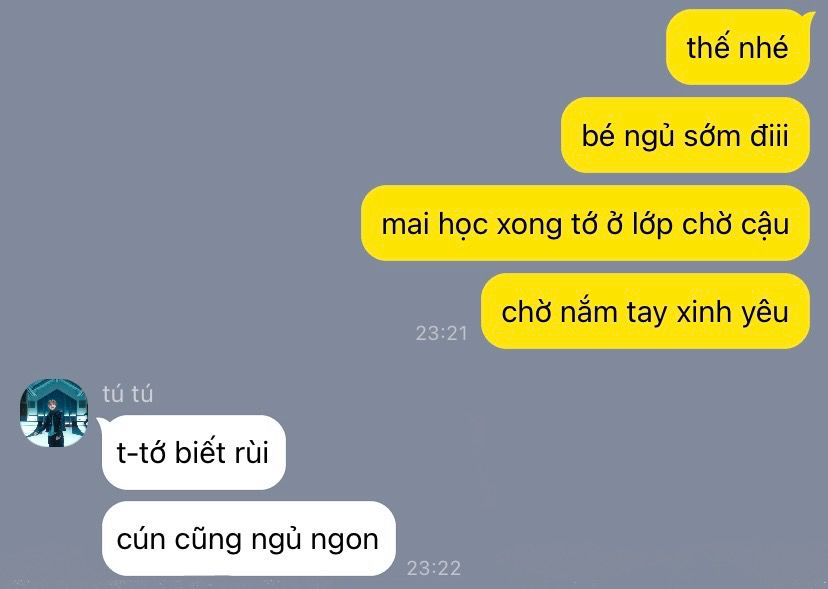
Task: Tap the "chờ nắm tay xinh yêu" bubble
Action: pos(645,311)
